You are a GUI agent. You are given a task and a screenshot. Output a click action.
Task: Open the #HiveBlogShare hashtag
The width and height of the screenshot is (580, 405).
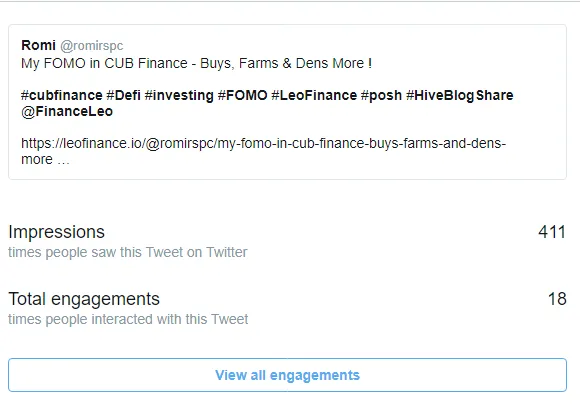[x=460, y=95]
